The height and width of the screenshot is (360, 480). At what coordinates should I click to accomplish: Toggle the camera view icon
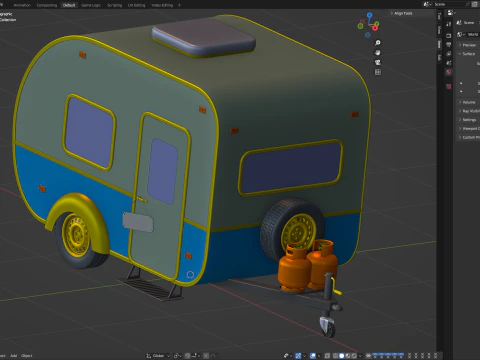[378, 62]
